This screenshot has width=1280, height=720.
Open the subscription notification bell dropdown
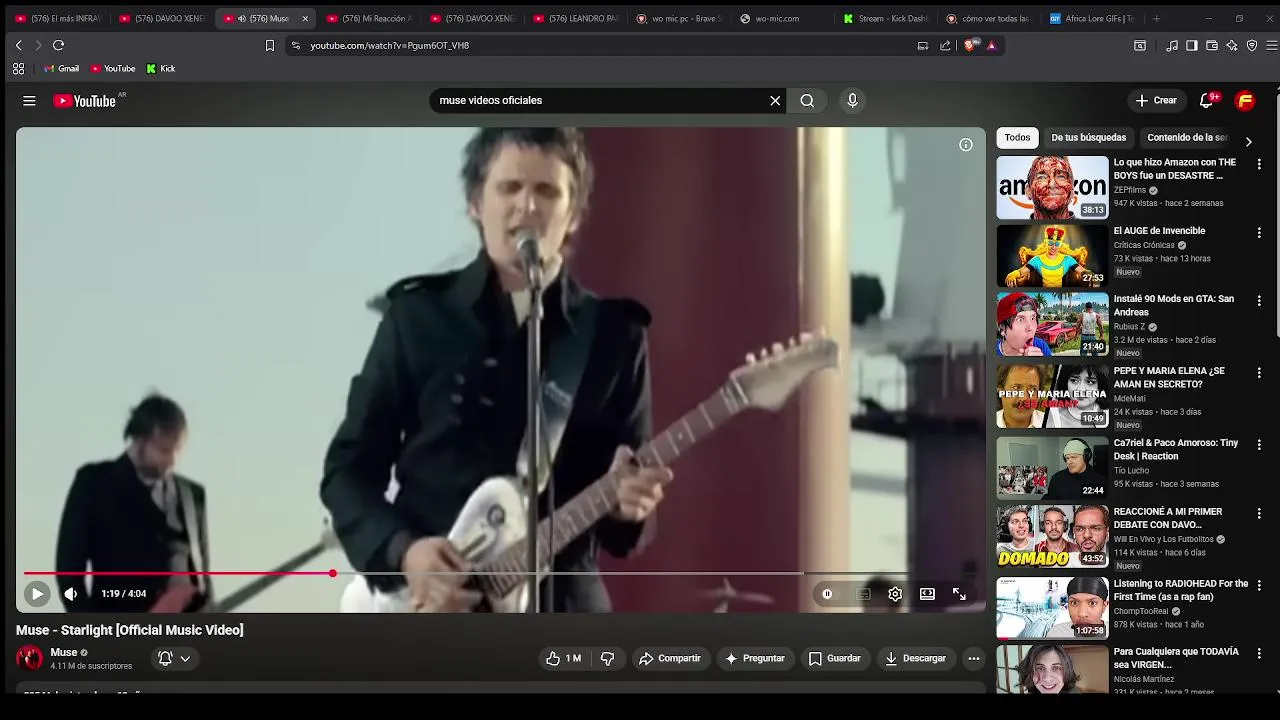174,658
